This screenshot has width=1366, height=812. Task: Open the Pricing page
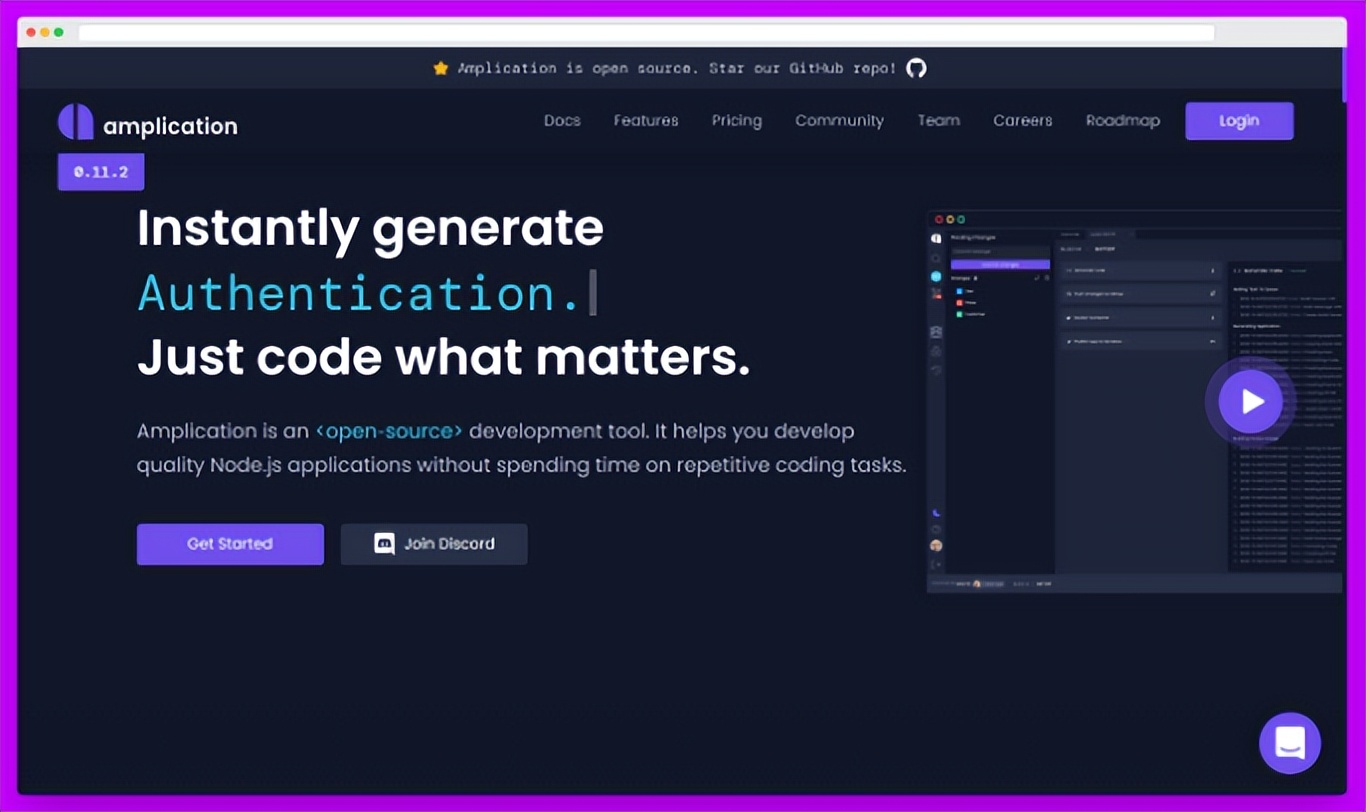click(x=737, y=121)
